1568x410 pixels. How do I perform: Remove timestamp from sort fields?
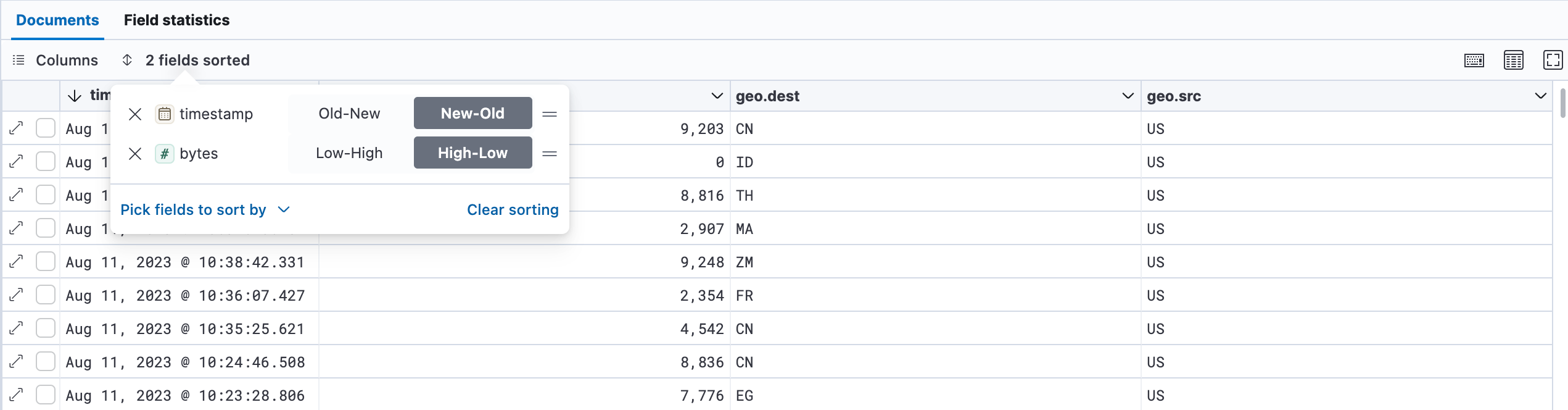(135, 114)
